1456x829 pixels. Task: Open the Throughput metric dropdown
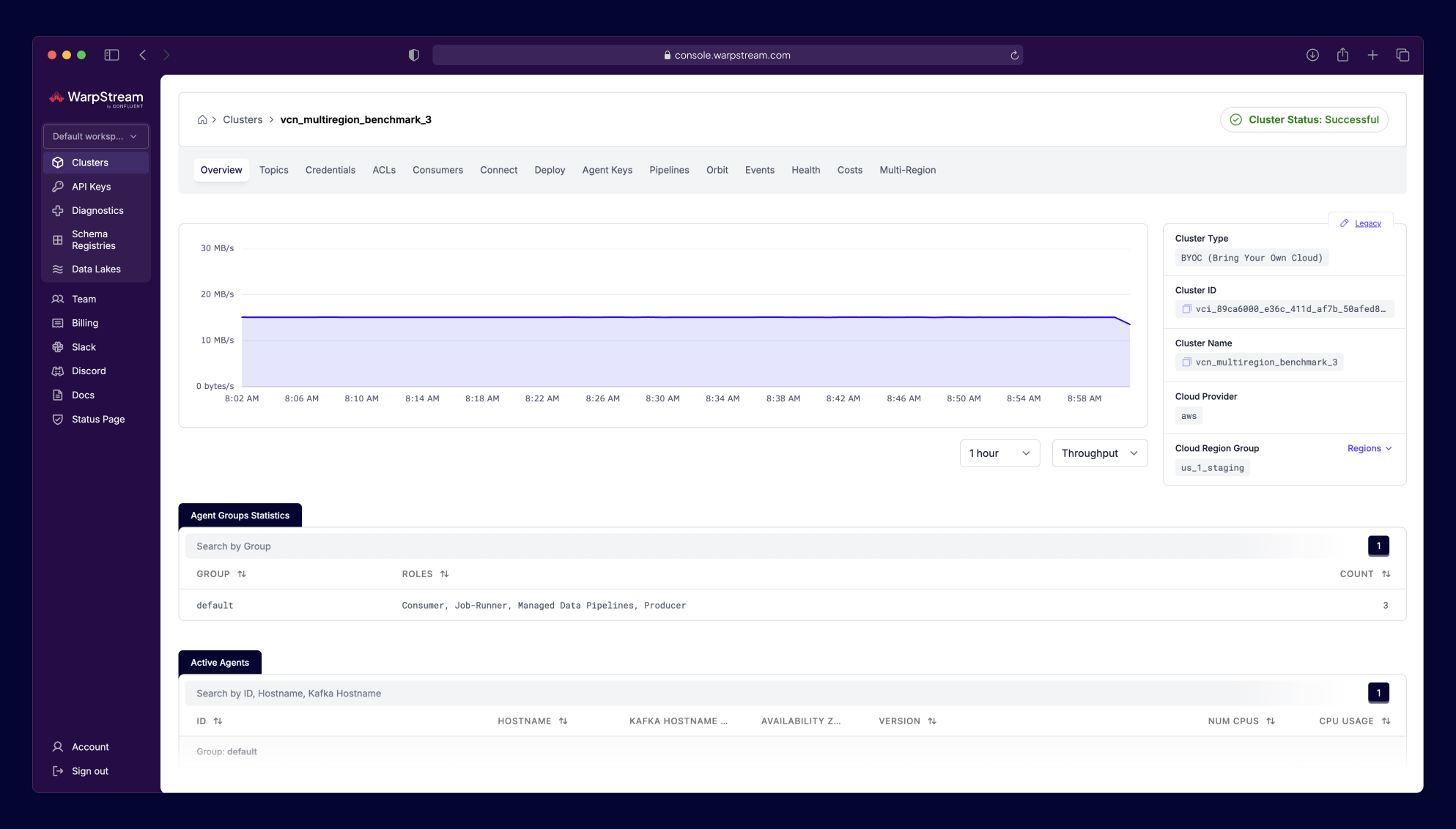pos(1099,453)
